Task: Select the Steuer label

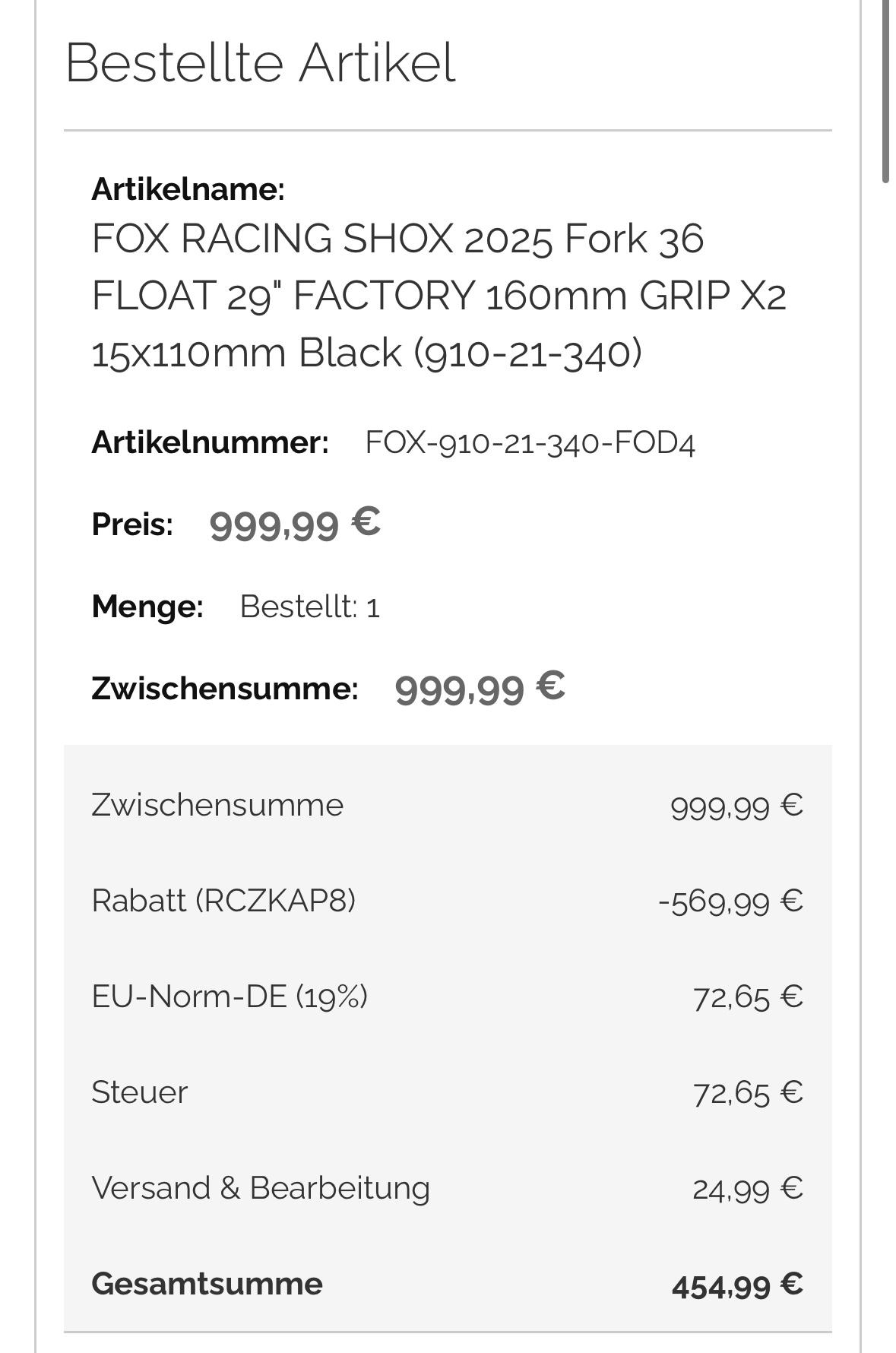Action: click(x=139, y=1092)
